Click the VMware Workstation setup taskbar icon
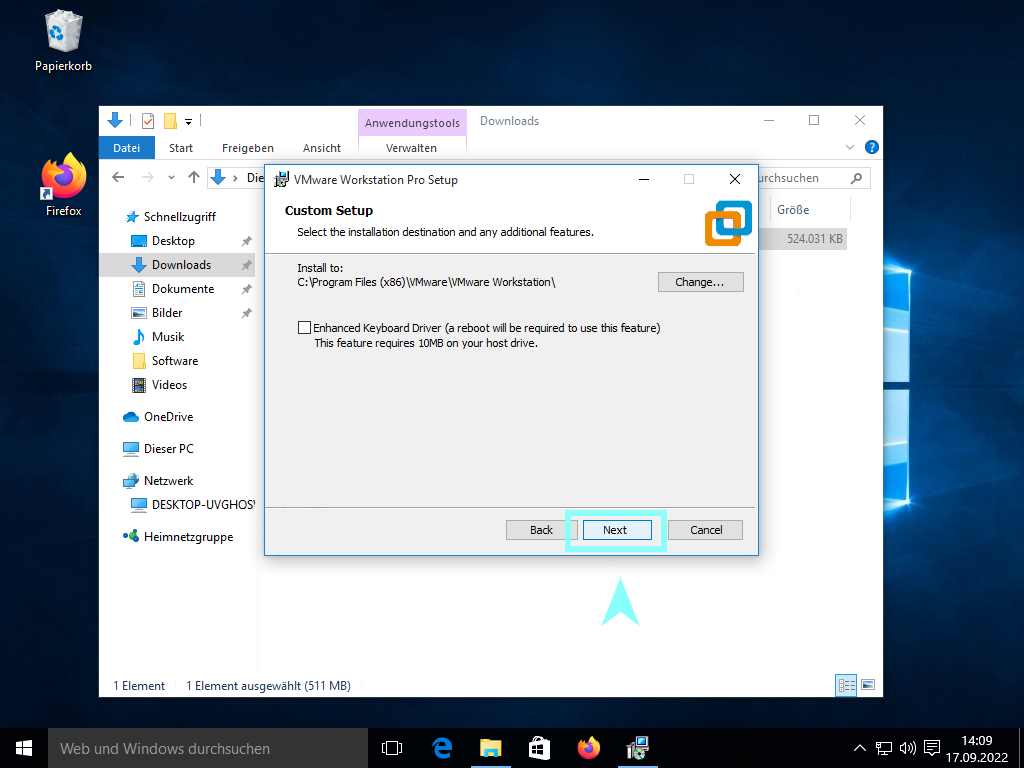This screenshot has width=1024, height=768. coord(637,747)
